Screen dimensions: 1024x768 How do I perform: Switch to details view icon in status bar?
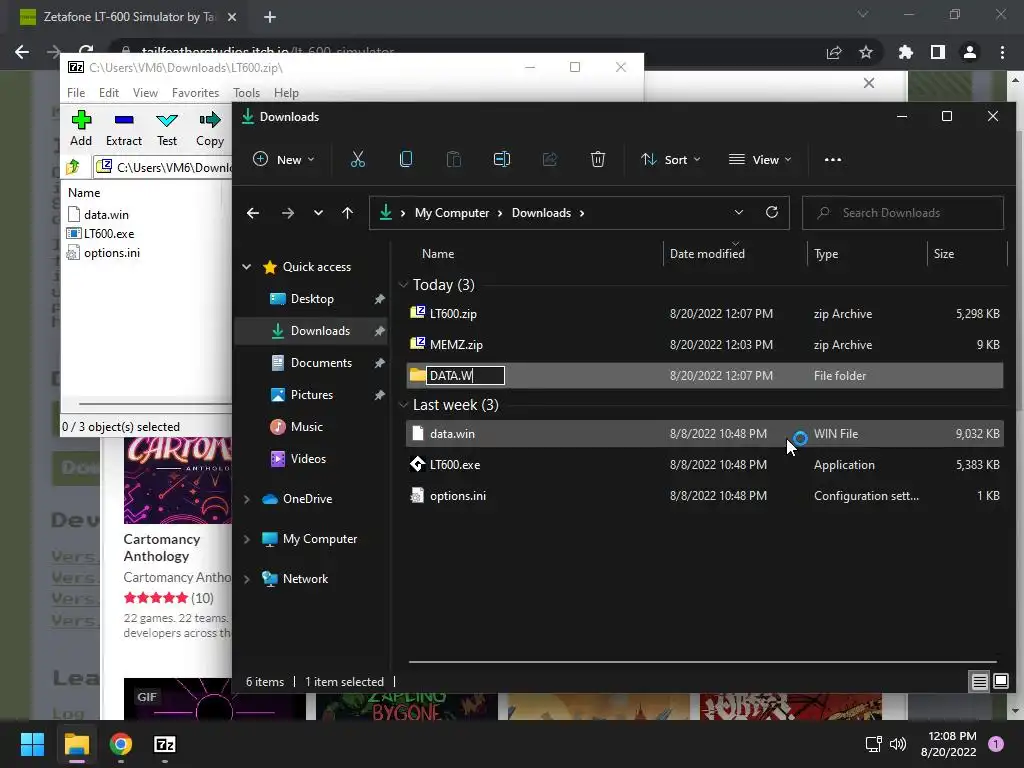(x=980, y=682)
